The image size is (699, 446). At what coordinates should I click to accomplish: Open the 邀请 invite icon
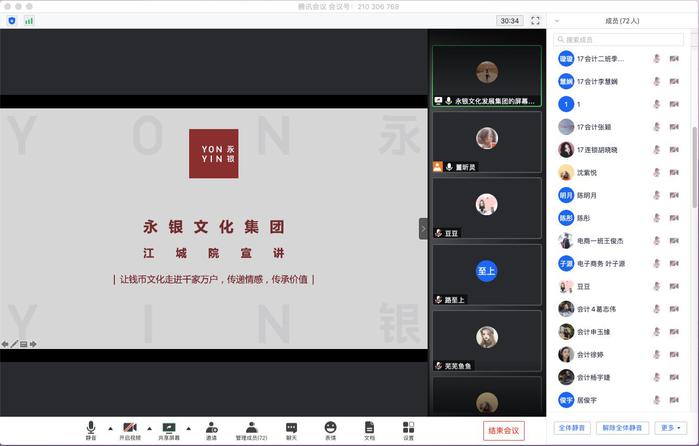[211, 430]
